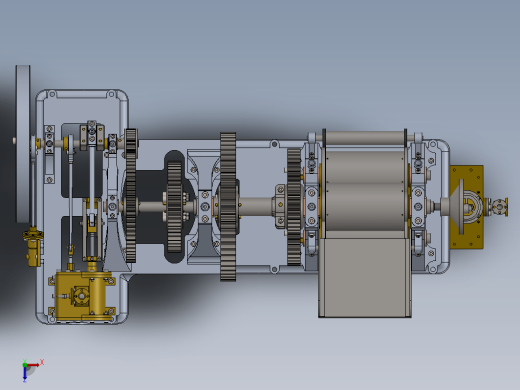Screen dimensions: 520x390
Task: Select the large flywheel disc at model's left end
Action: pyautogui.click(x=23, y=144)
